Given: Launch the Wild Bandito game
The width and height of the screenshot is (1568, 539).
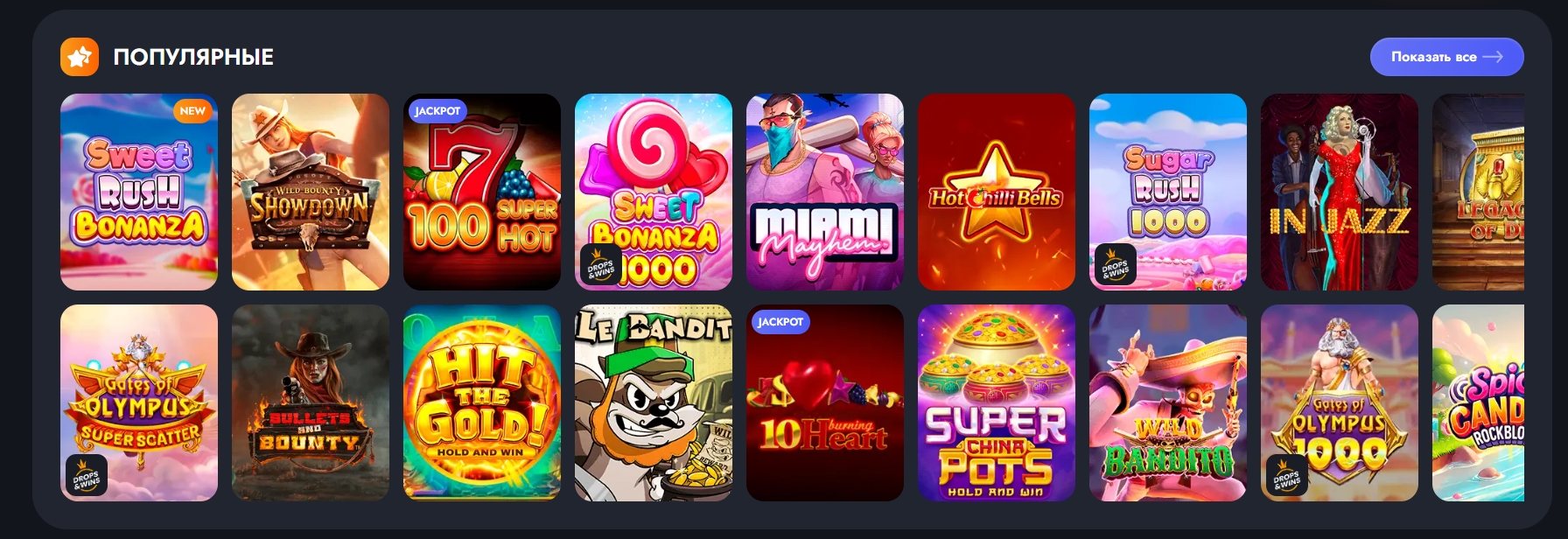Looking at the screenshot, I should click(x=1168, y=402).
